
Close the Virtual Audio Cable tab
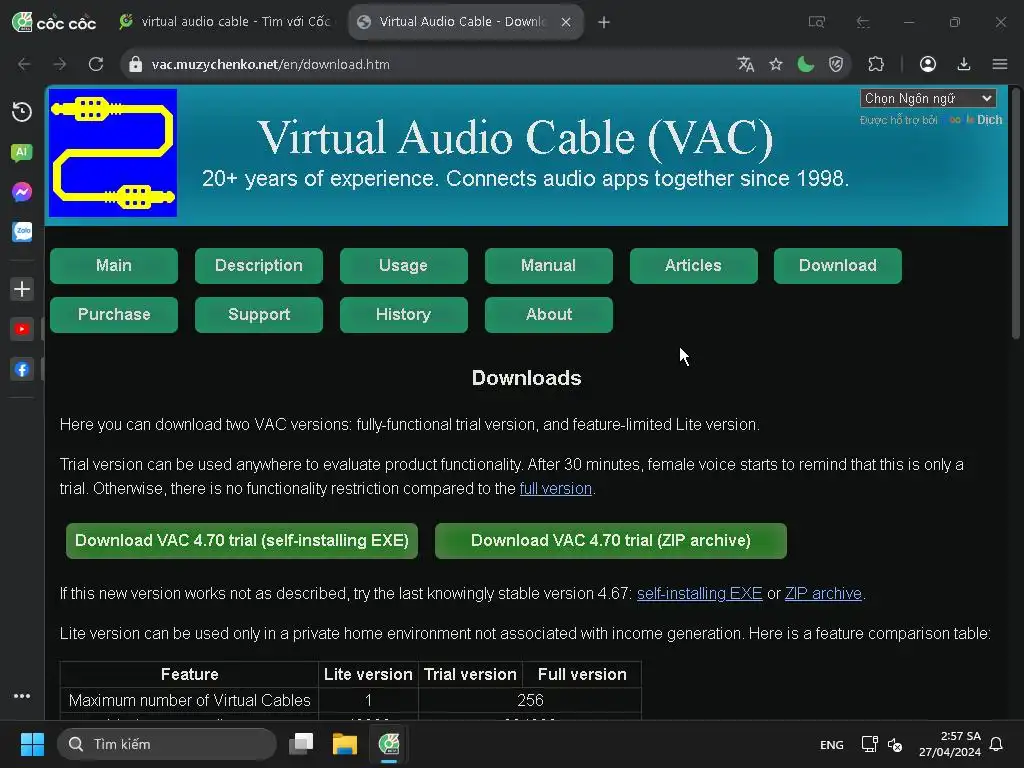pos(566,22)
